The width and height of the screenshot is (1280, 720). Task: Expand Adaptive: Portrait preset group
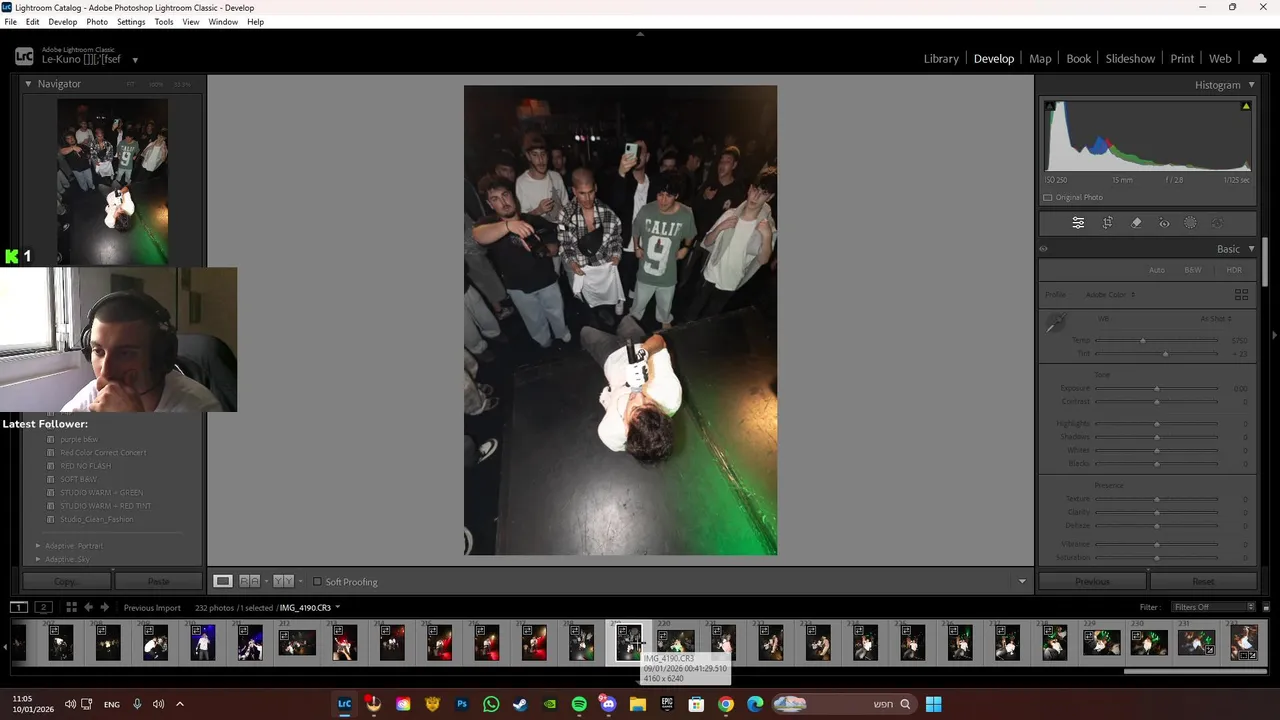click(x=38, y=546)
